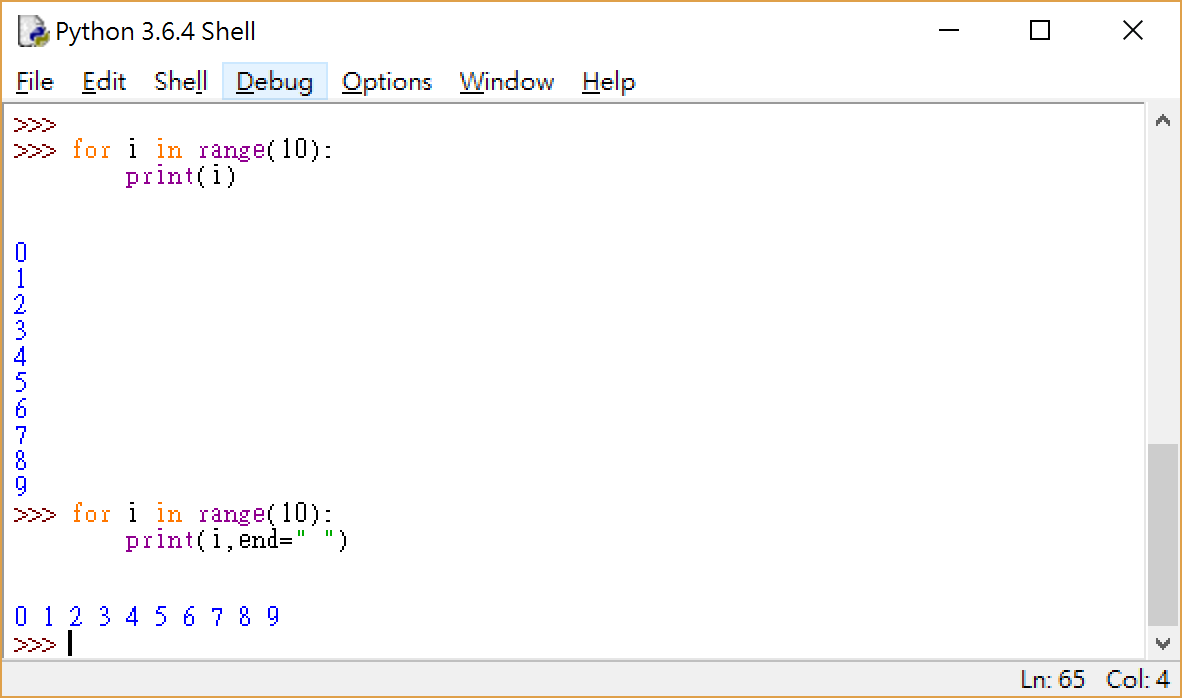Screen dimensions: 1182x698
Task: Open the File menu
Action: [x=34, y=82]
